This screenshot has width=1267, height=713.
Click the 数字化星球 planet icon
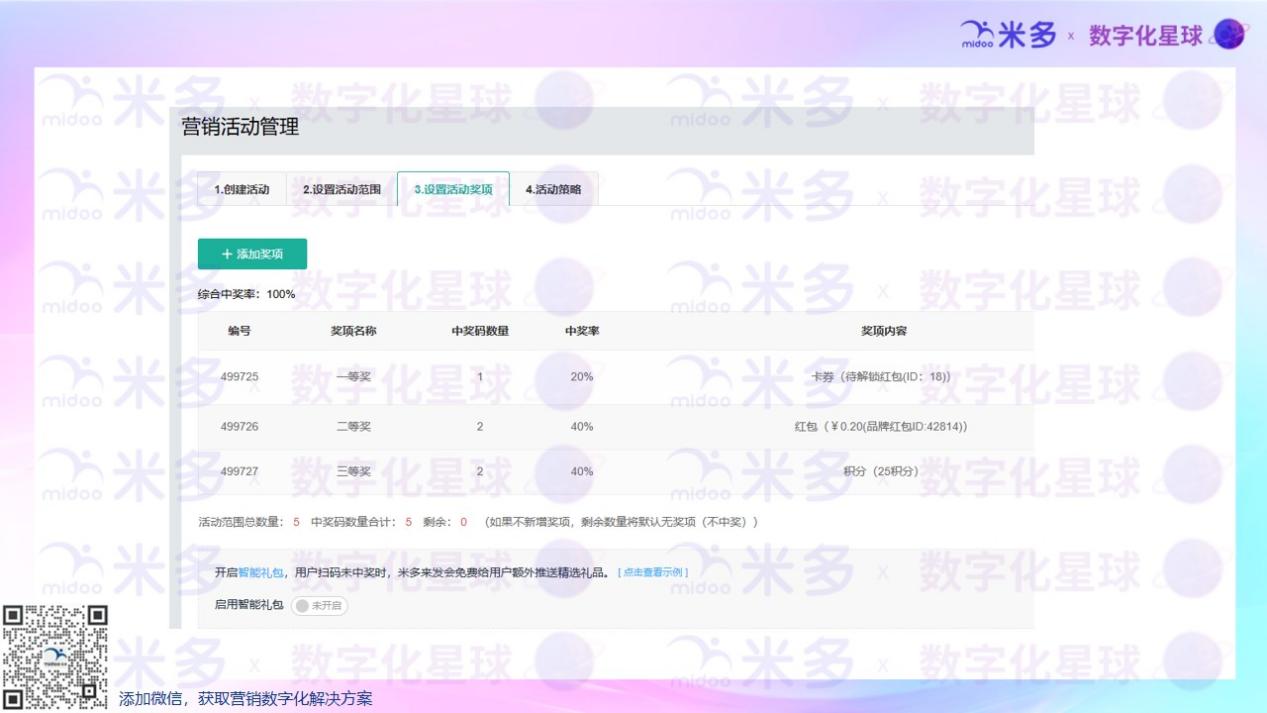click(1228, 35)
